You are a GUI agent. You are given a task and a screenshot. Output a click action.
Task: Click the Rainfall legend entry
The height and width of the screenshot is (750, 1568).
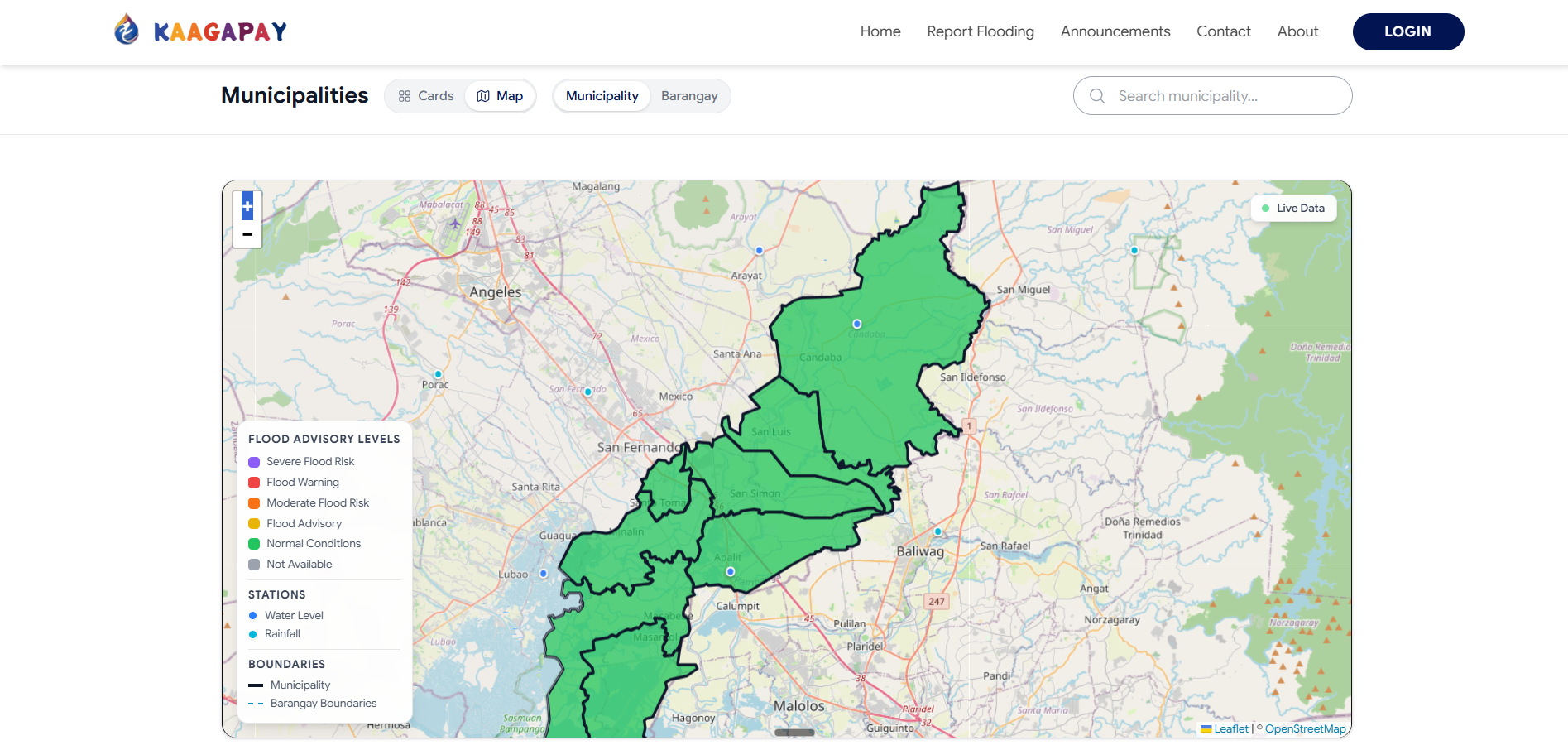(x=274, y=633)
